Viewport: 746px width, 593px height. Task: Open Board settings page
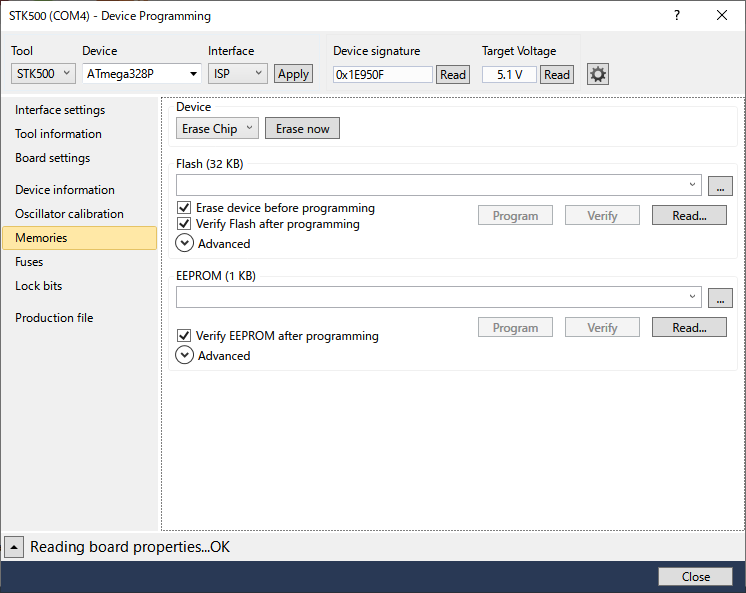coord(52,158)
